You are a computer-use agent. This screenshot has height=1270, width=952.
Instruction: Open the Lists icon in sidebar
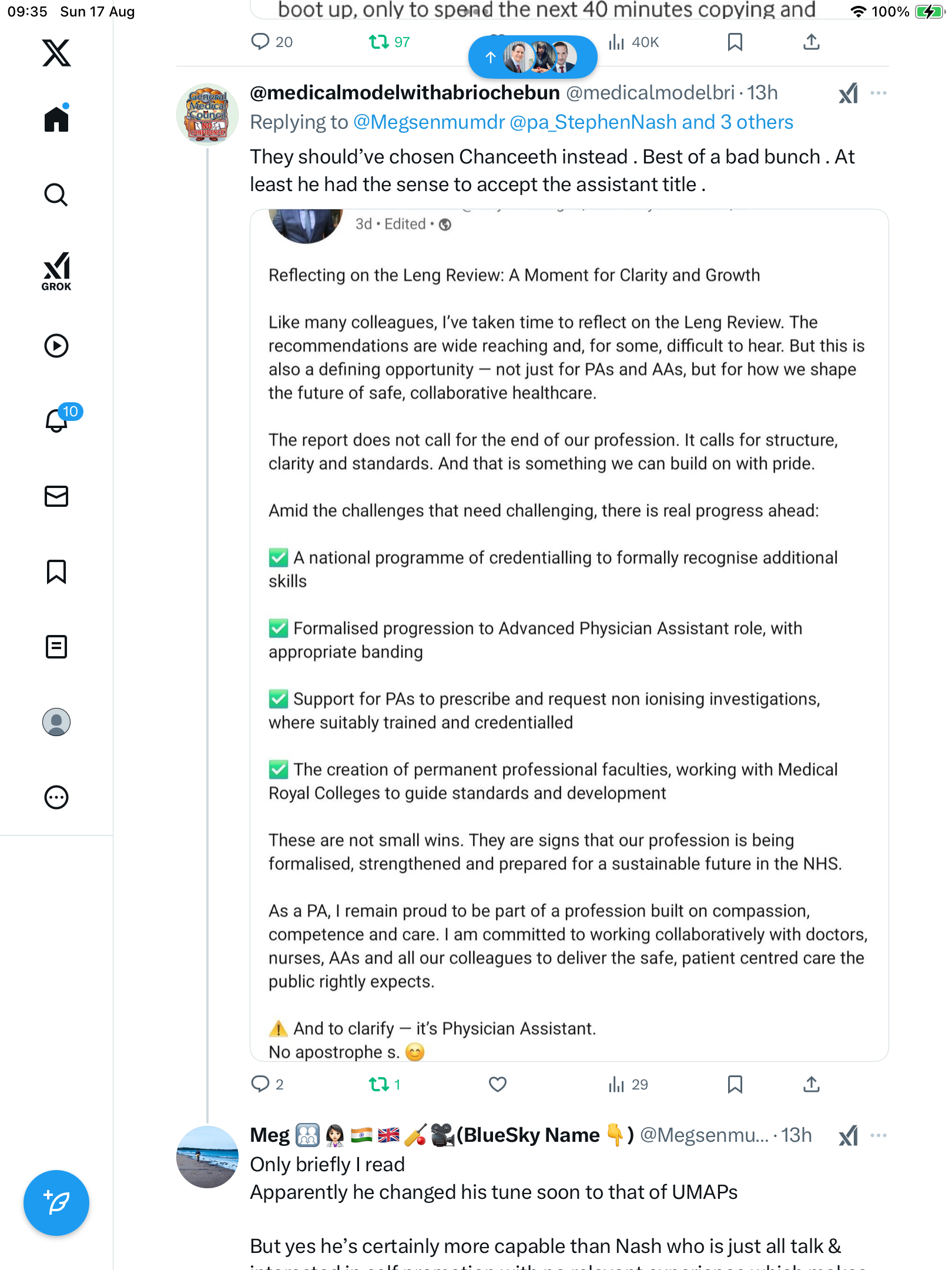coord(56,647)
